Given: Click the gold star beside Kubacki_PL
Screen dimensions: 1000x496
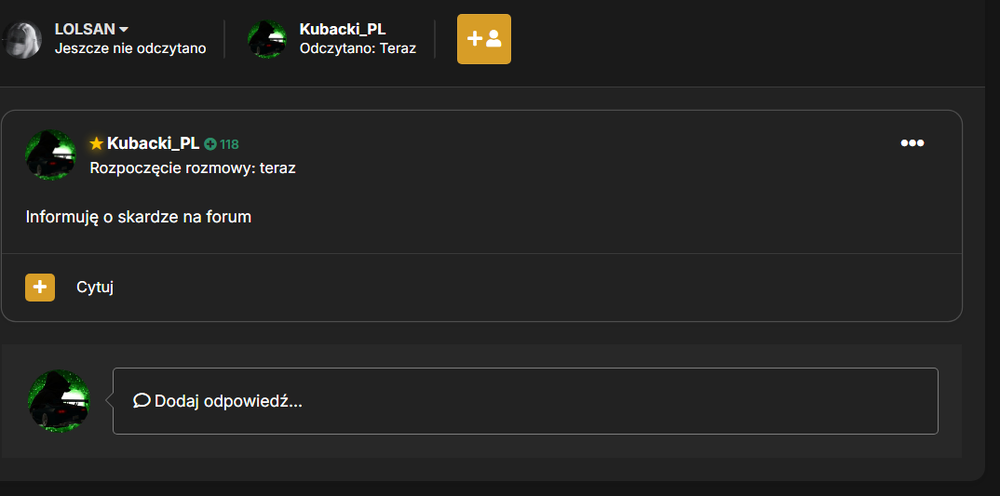Looking at the screenshot, I should (x=96, y=144).
